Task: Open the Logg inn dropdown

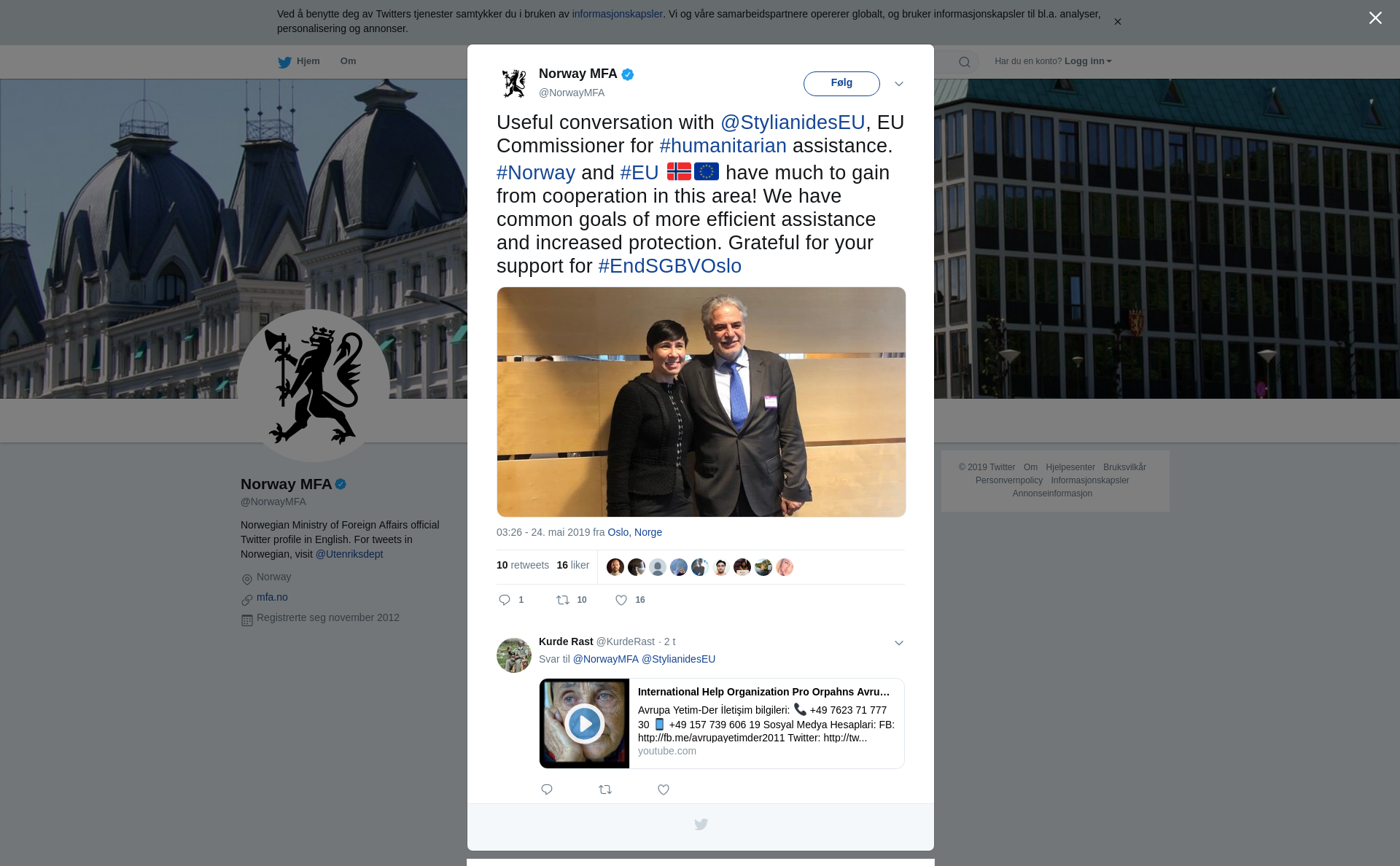Action: click(1088, 61)
